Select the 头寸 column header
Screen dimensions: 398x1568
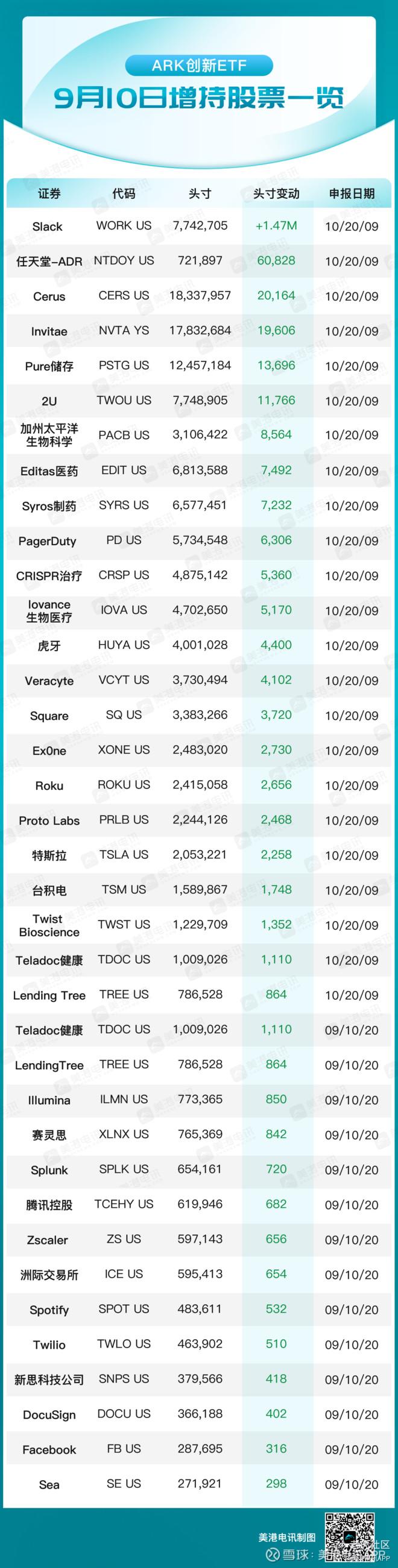click(x=200, y=194)
